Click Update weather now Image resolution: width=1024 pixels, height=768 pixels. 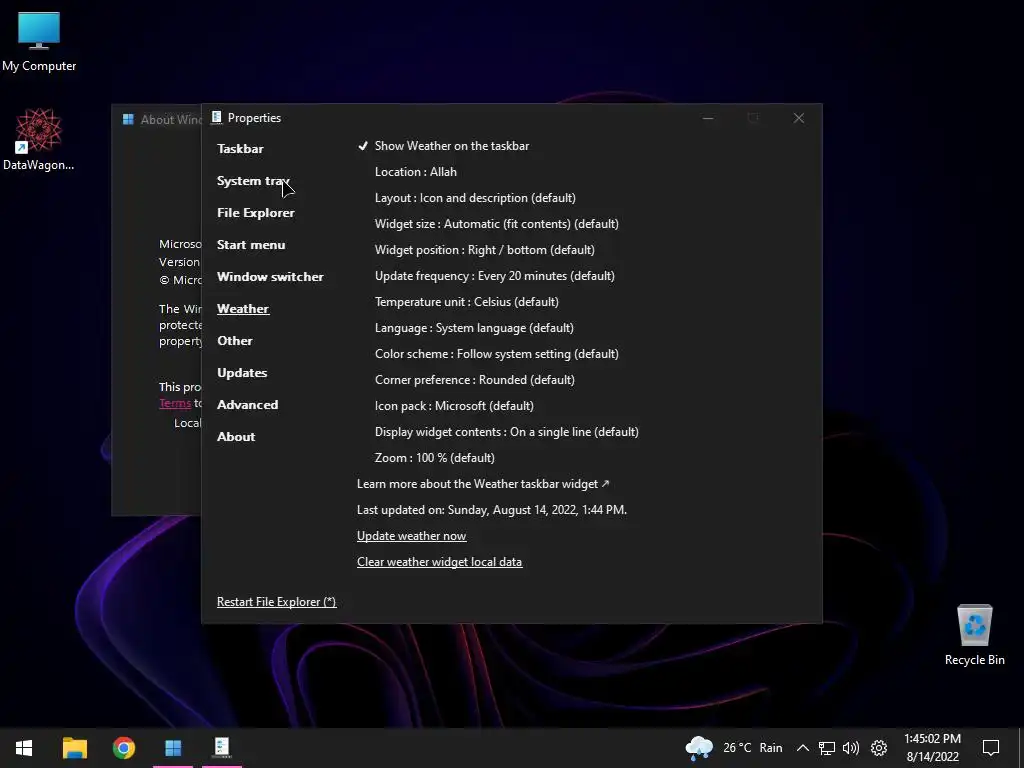[411, 536]
